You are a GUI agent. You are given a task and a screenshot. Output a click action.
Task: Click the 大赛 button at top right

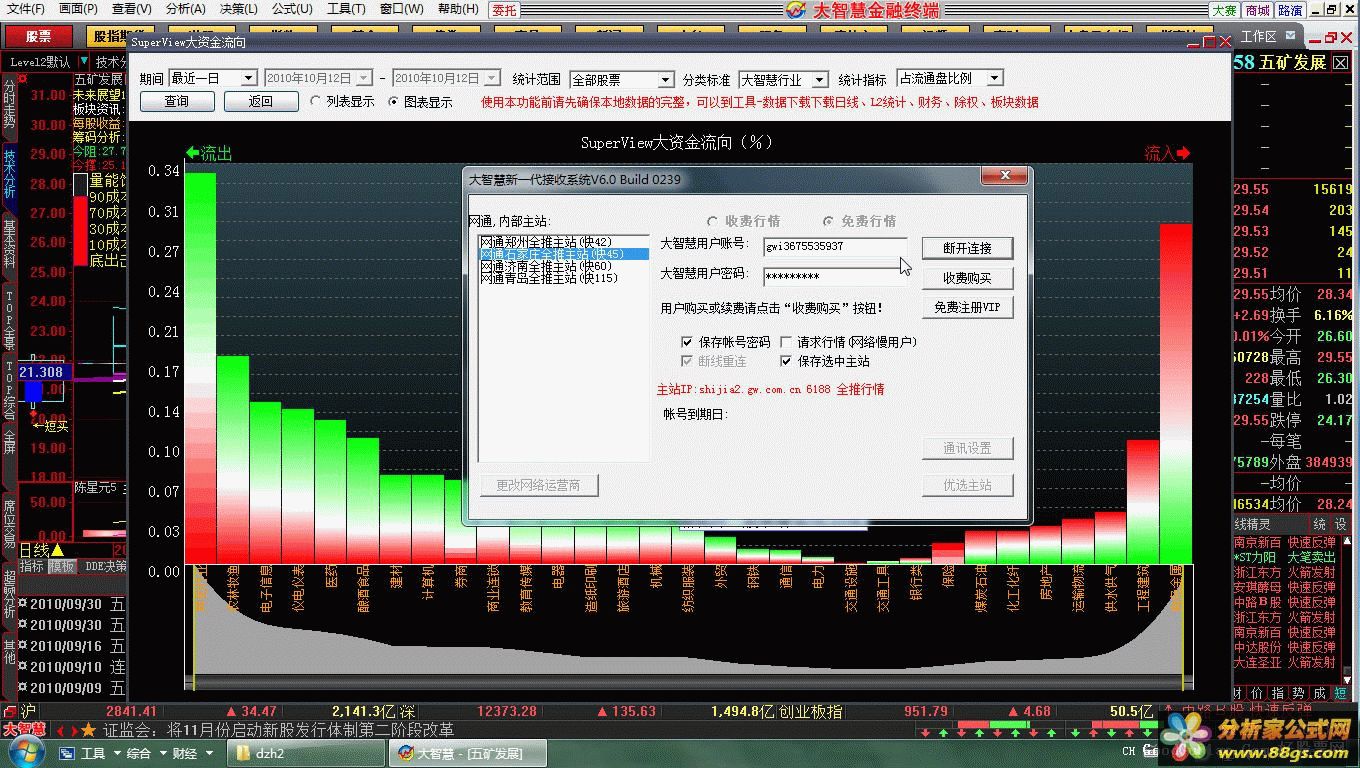[1225, 10]
